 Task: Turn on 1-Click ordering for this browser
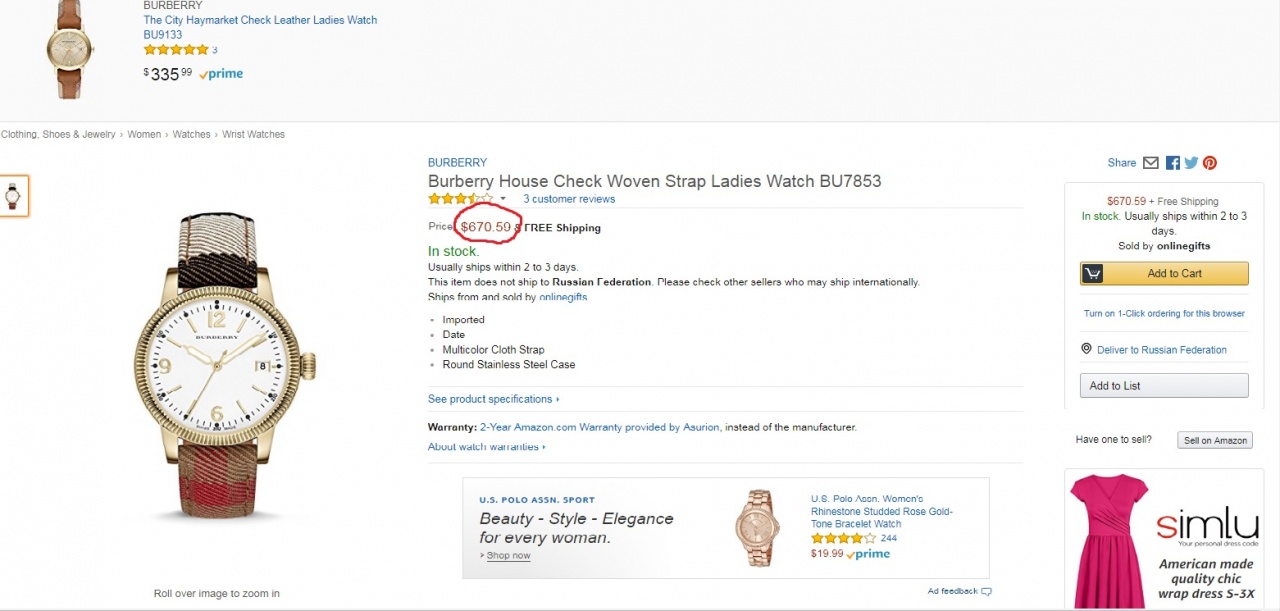[x=1164, y=313]
